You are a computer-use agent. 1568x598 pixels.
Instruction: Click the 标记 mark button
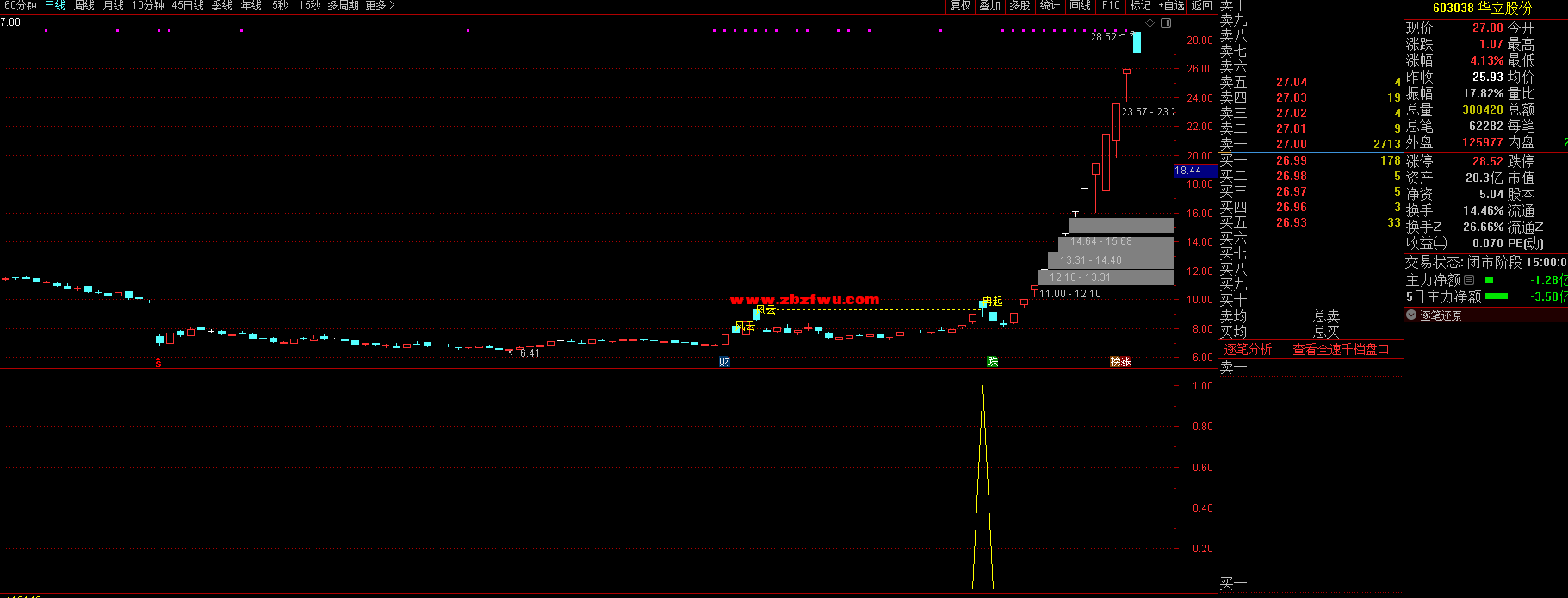click(x=1141, y=6)
